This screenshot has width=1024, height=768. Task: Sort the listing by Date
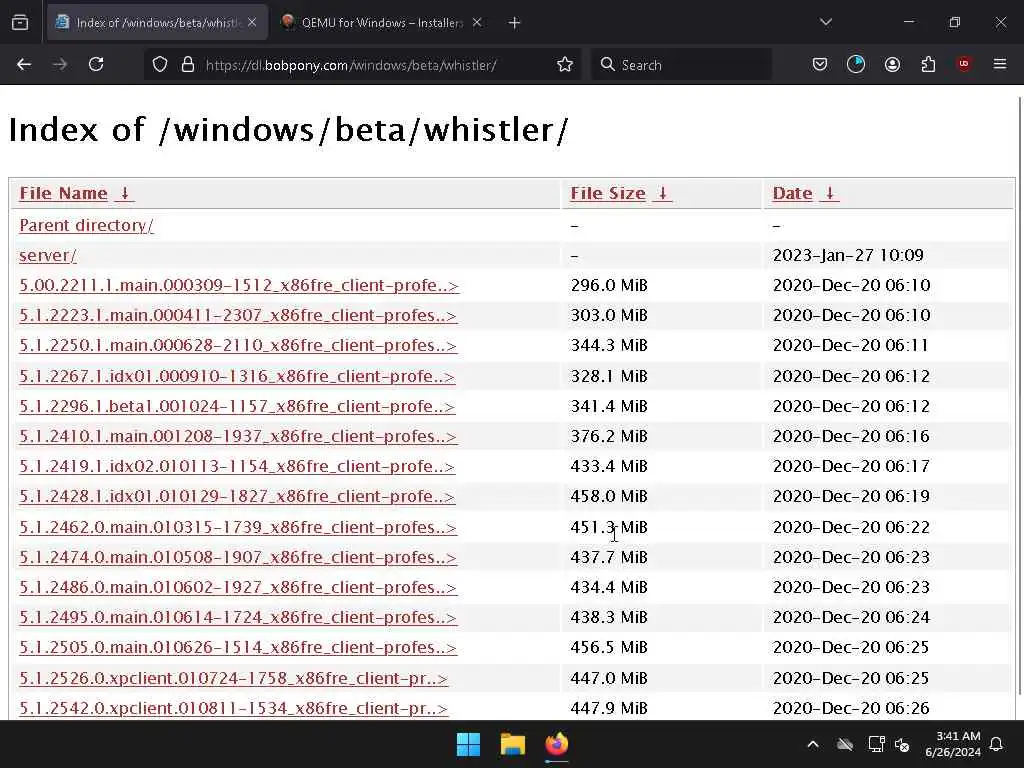coord(792,193)
